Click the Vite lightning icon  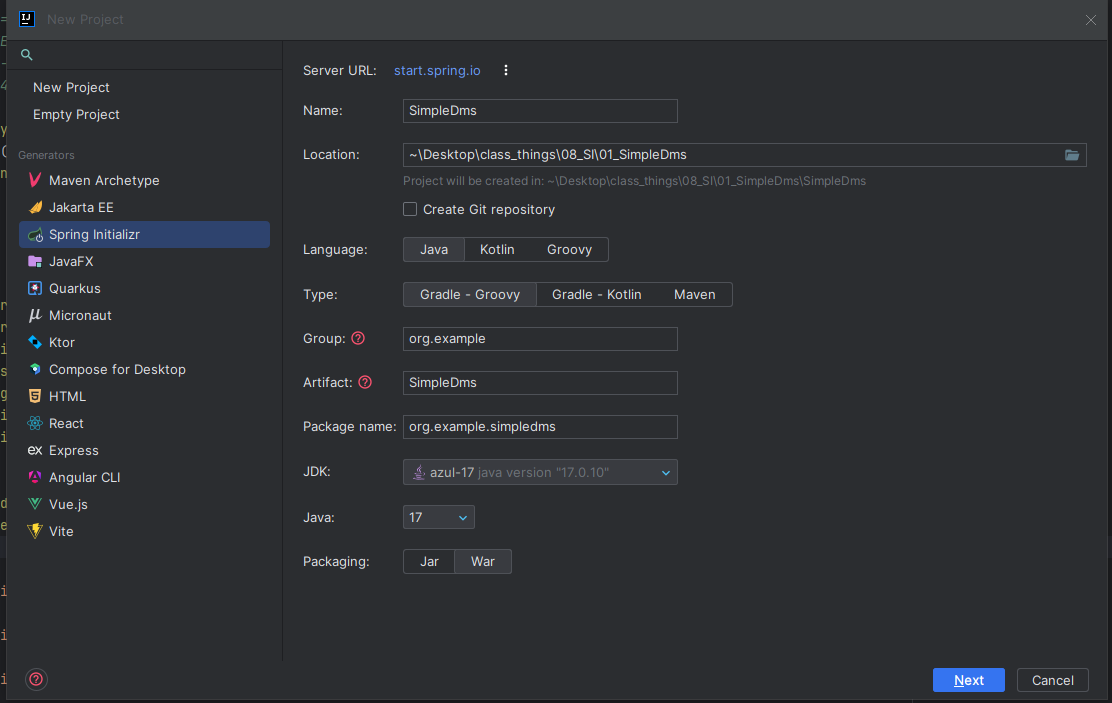(35, 531)
